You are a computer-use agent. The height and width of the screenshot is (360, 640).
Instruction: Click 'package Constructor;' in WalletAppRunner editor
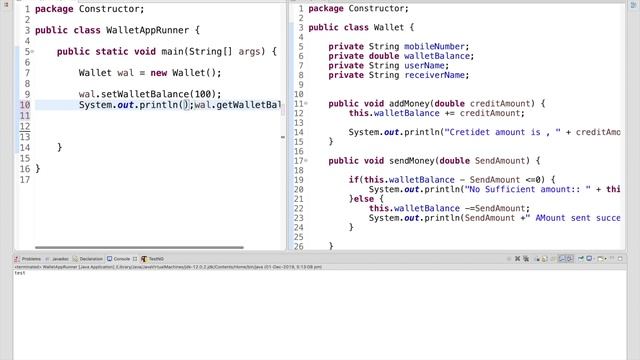(x=90, y=9)
